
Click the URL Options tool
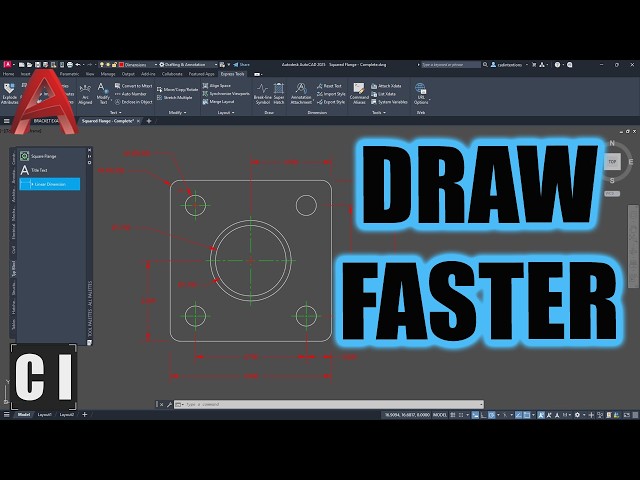pos(421,94)
